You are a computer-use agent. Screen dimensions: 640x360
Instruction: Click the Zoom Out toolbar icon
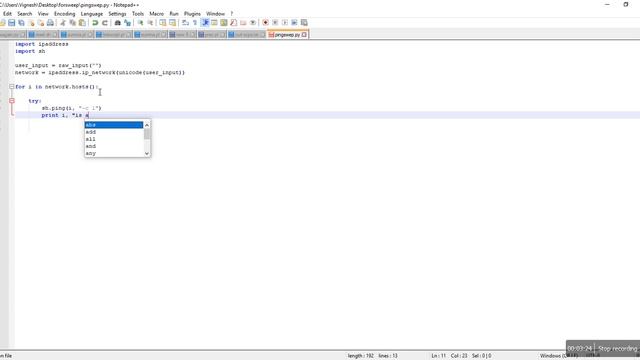(x=150, y=23)
